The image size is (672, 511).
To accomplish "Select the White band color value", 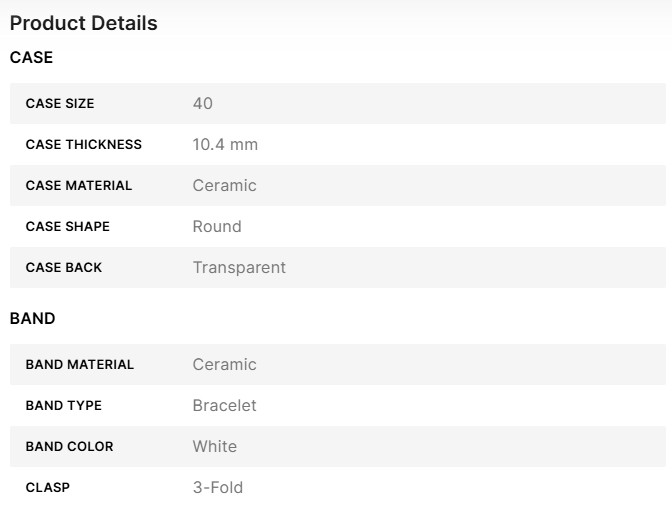I will (x=215, y=447).
